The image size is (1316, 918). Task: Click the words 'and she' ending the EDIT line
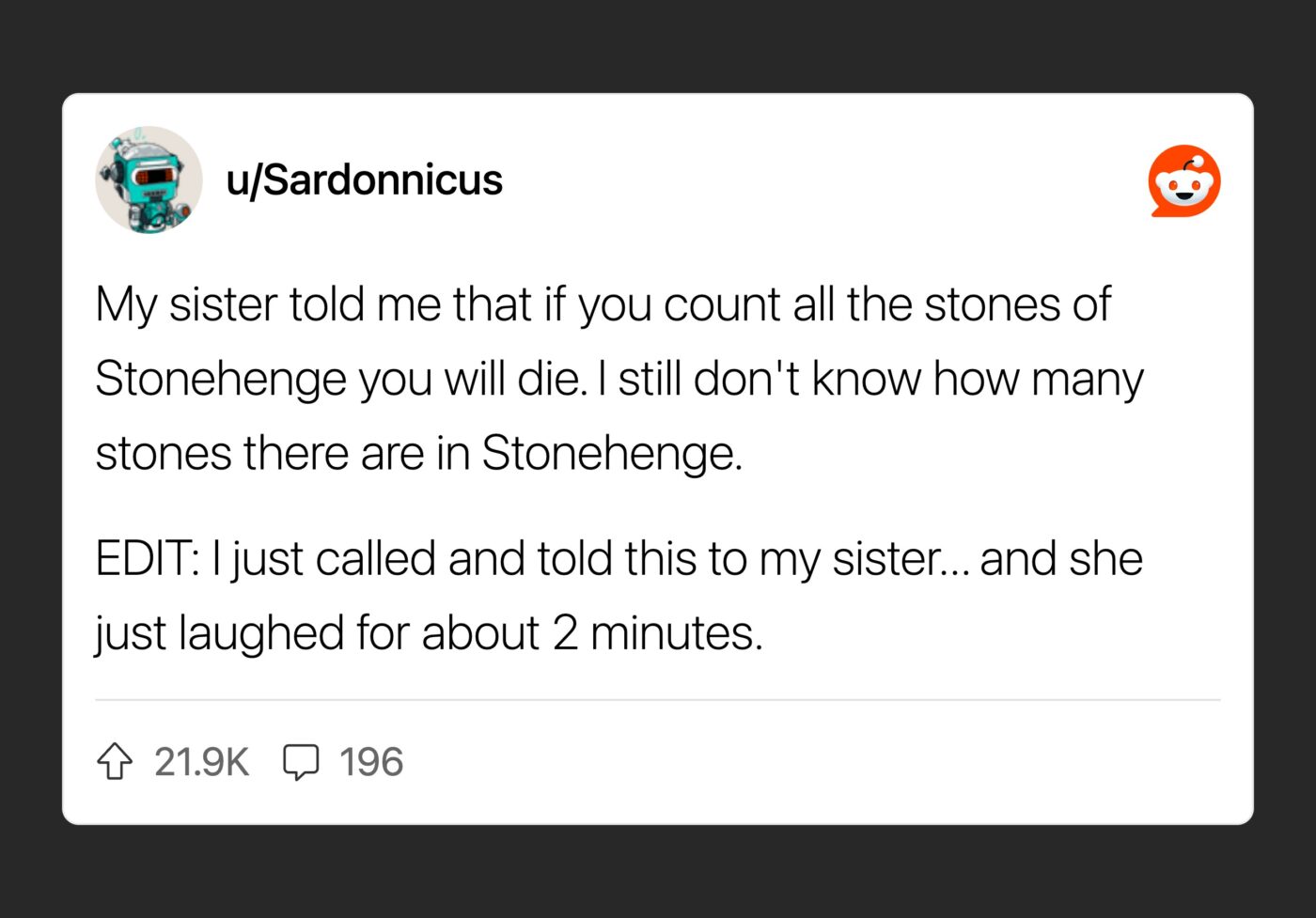[x=1061, y=558]
